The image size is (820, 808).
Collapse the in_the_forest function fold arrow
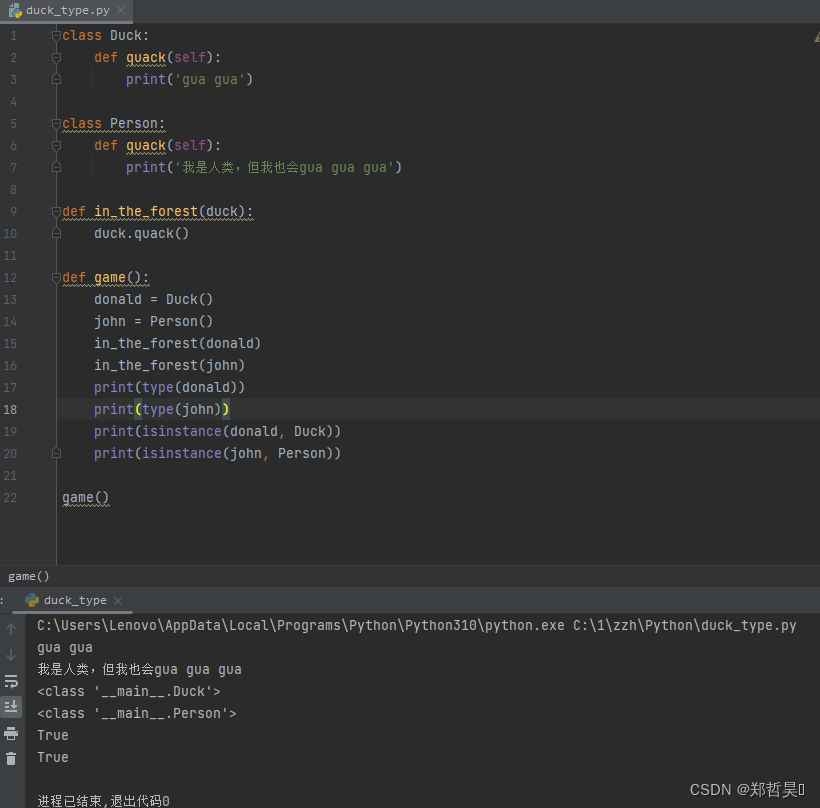coord(56,211)
